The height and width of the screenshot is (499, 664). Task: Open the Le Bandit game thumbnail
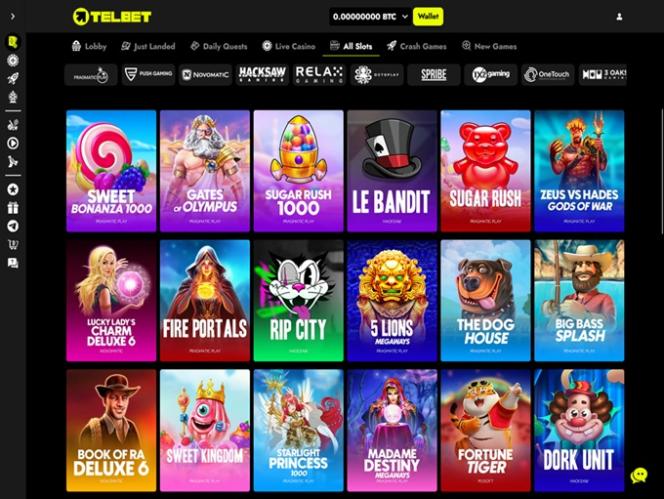[392, 171]
